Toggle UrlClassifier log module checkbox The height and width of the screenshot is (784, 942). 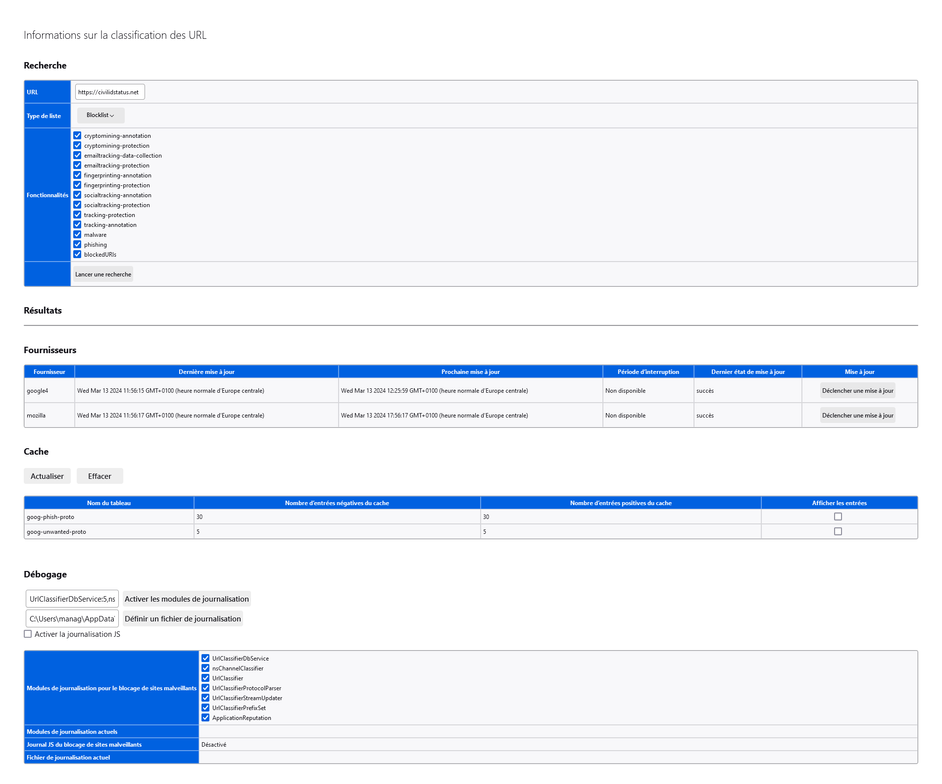205,678
